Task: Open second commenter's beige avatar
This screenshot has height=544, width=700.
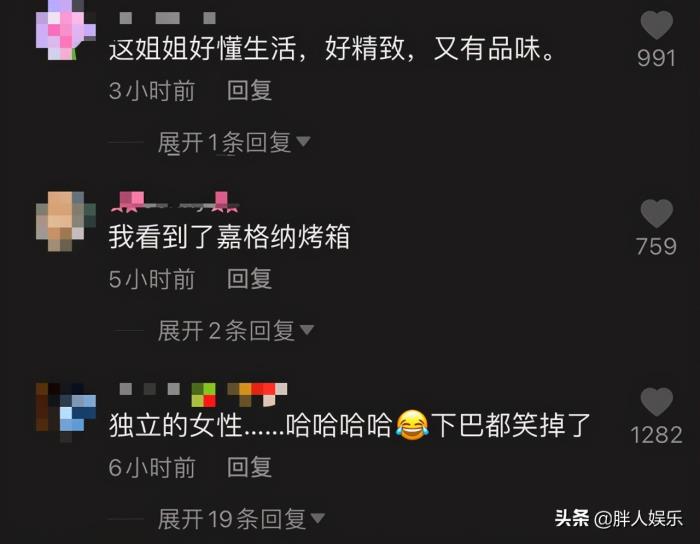Action: click(x=66, y=221)
